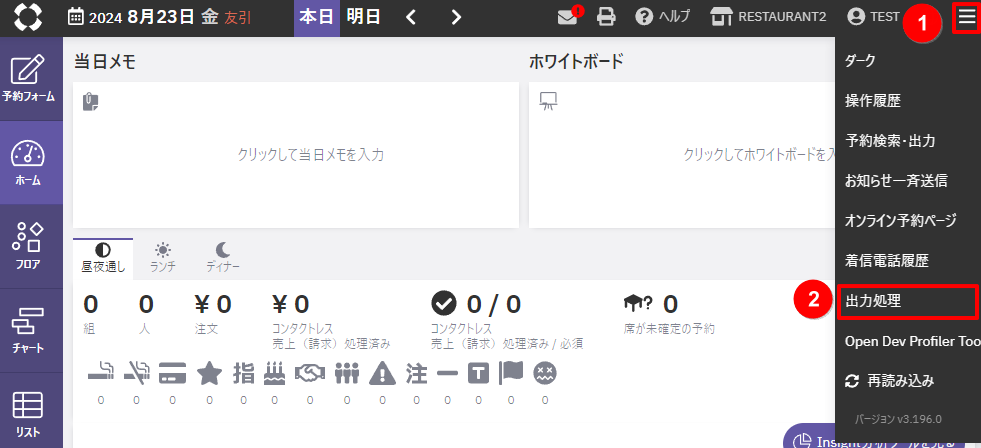Open 操作履歴 menu entry
This screenshot has width=981, height=448.
pos(873,101)
